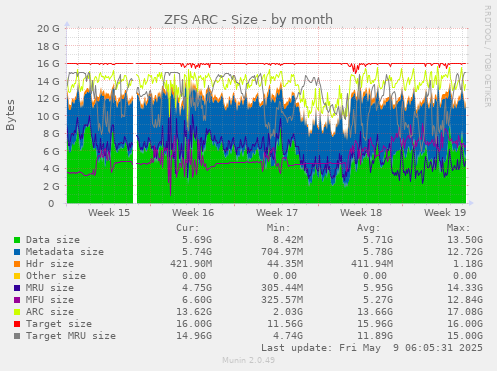Select the 'ARC size' legend label
Image resolution: width=497 pixels, height=371 pixels.
point(50,312)
